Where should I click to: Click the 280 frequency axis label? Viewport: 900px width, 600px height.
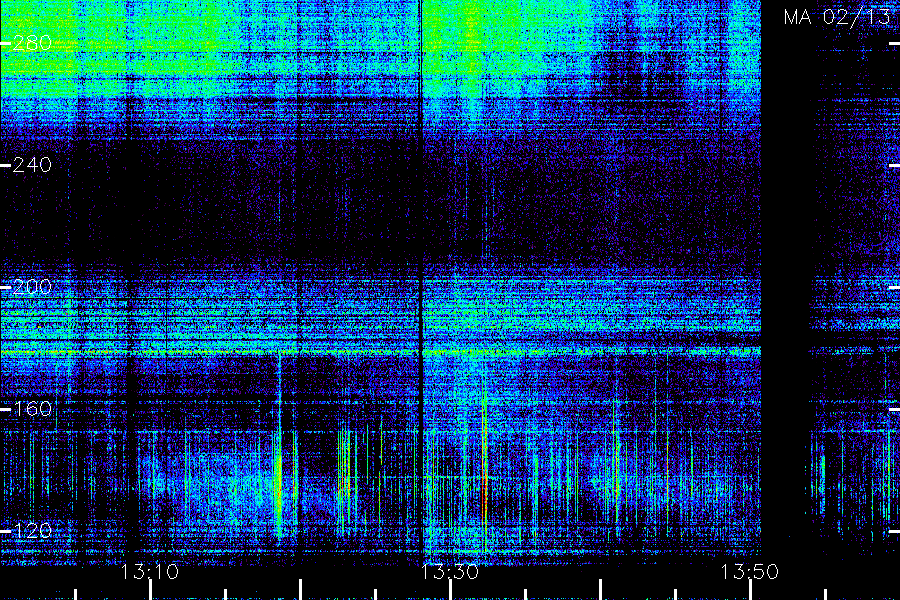coord(32,42)
